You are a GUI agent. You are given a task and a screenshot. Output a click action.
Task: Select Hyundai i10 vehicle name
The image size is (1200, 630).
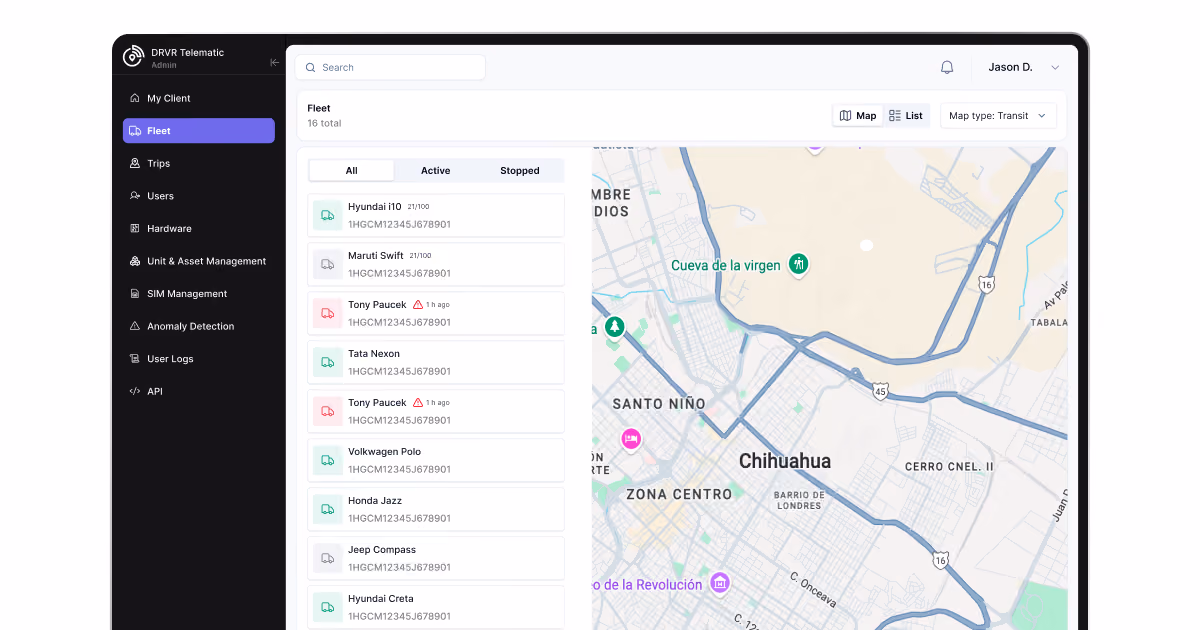pos(375,207)
